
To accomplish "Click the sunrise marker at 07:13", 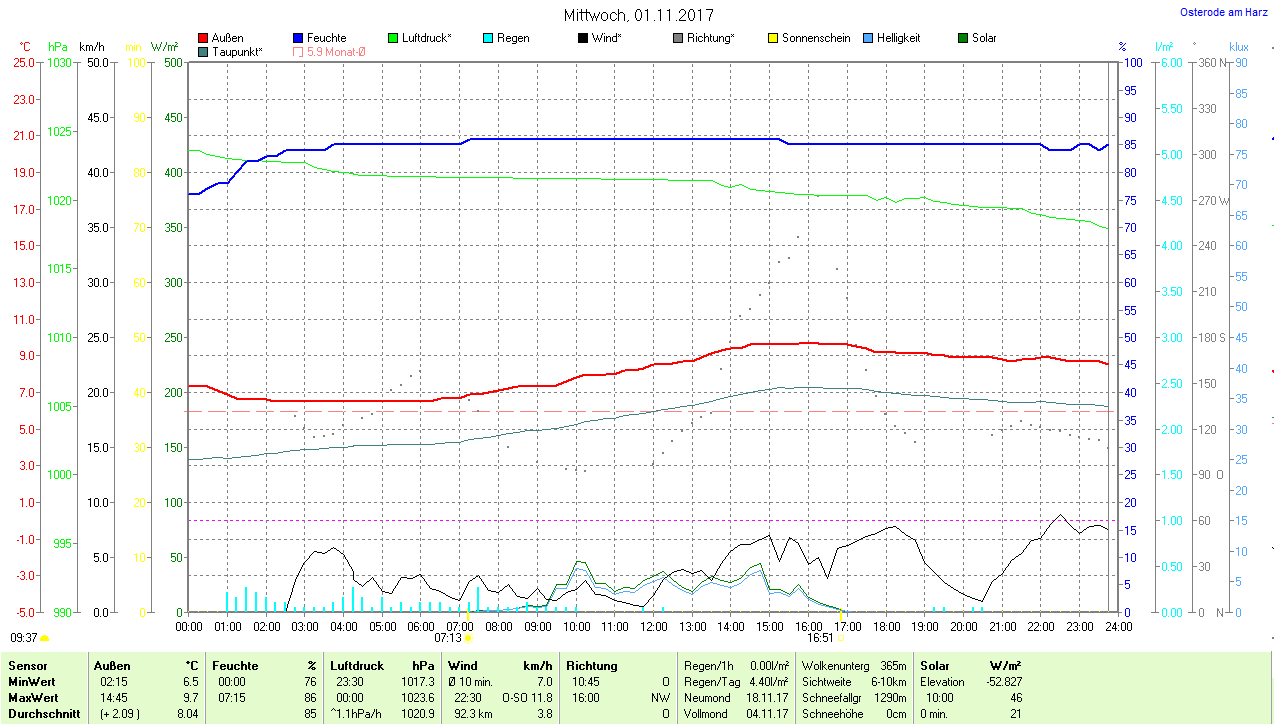I will click(468, 637).
